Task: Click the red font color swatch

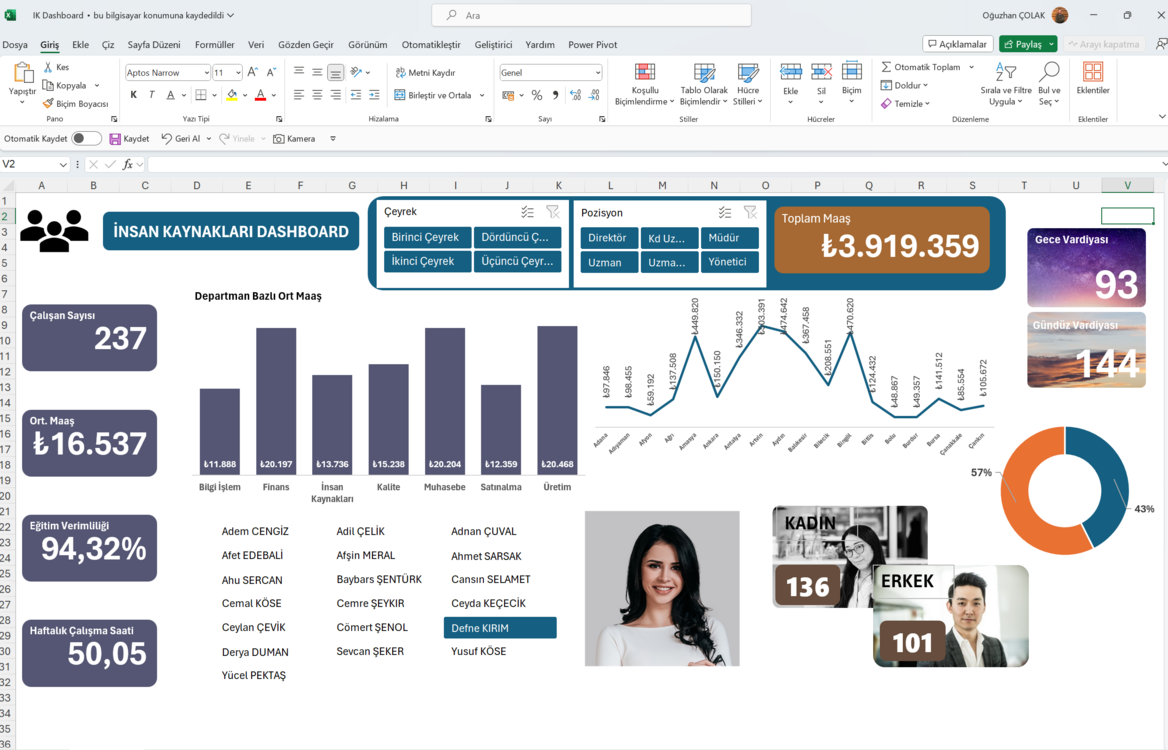Action: click(260, 95)
